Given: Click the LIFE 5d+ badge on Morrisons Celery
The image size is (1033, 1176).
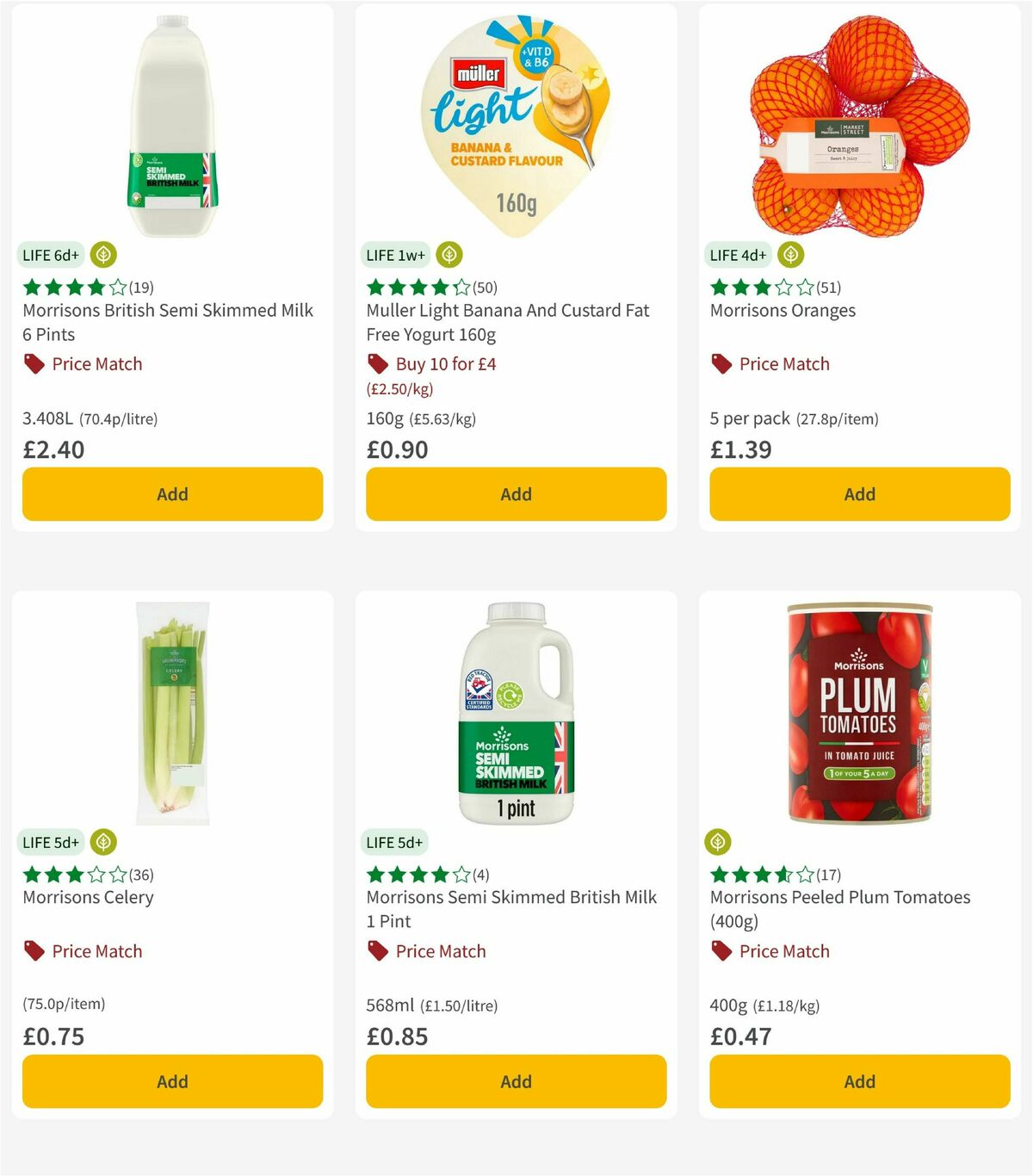Looking at the screenshot, I should click(x=50, y=842).
